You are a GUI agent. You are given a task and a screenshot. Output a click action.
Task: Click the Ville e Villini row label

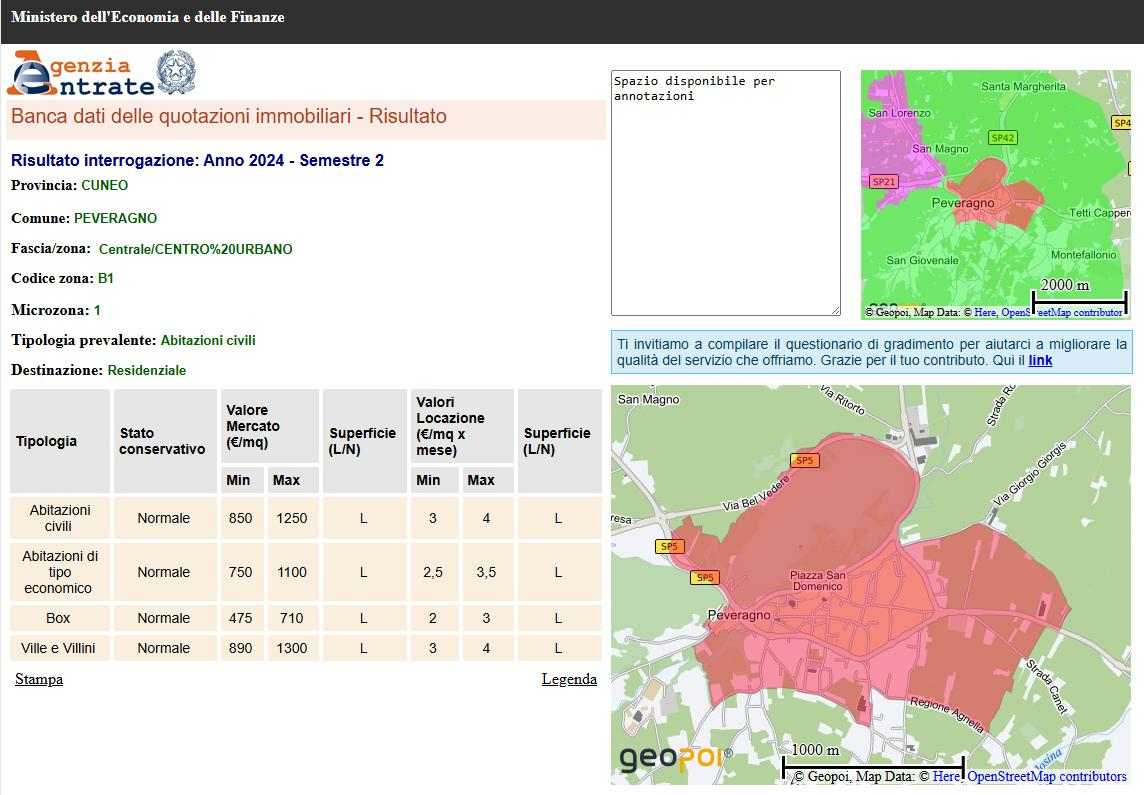(58, 648)
